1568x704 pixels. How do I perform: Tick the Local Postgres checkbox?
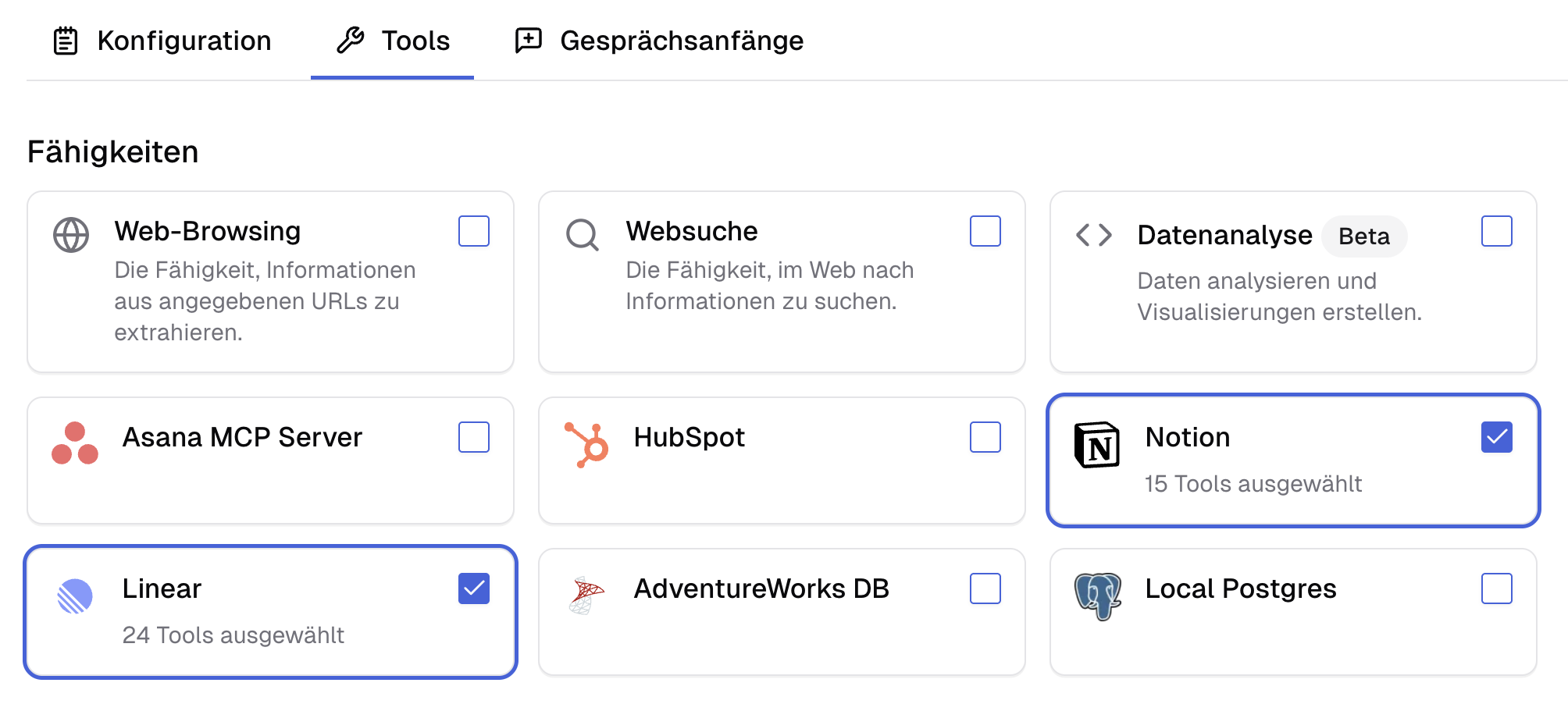click(x=1497, y=588)
